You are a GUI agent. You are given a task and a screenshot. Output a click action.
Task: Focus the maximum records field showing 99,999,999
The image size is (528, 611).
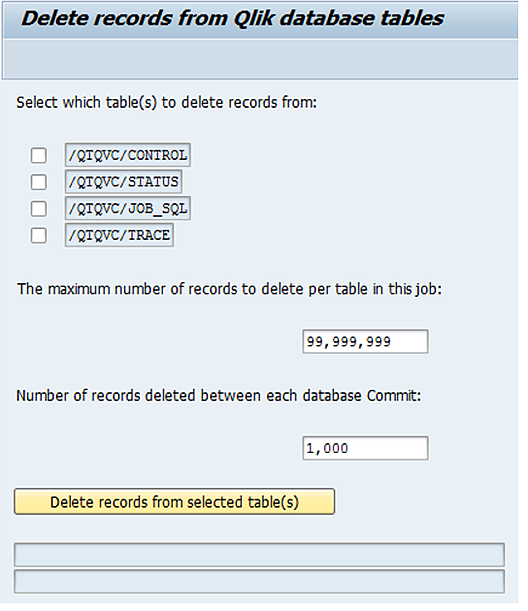[x=366, y=342]
